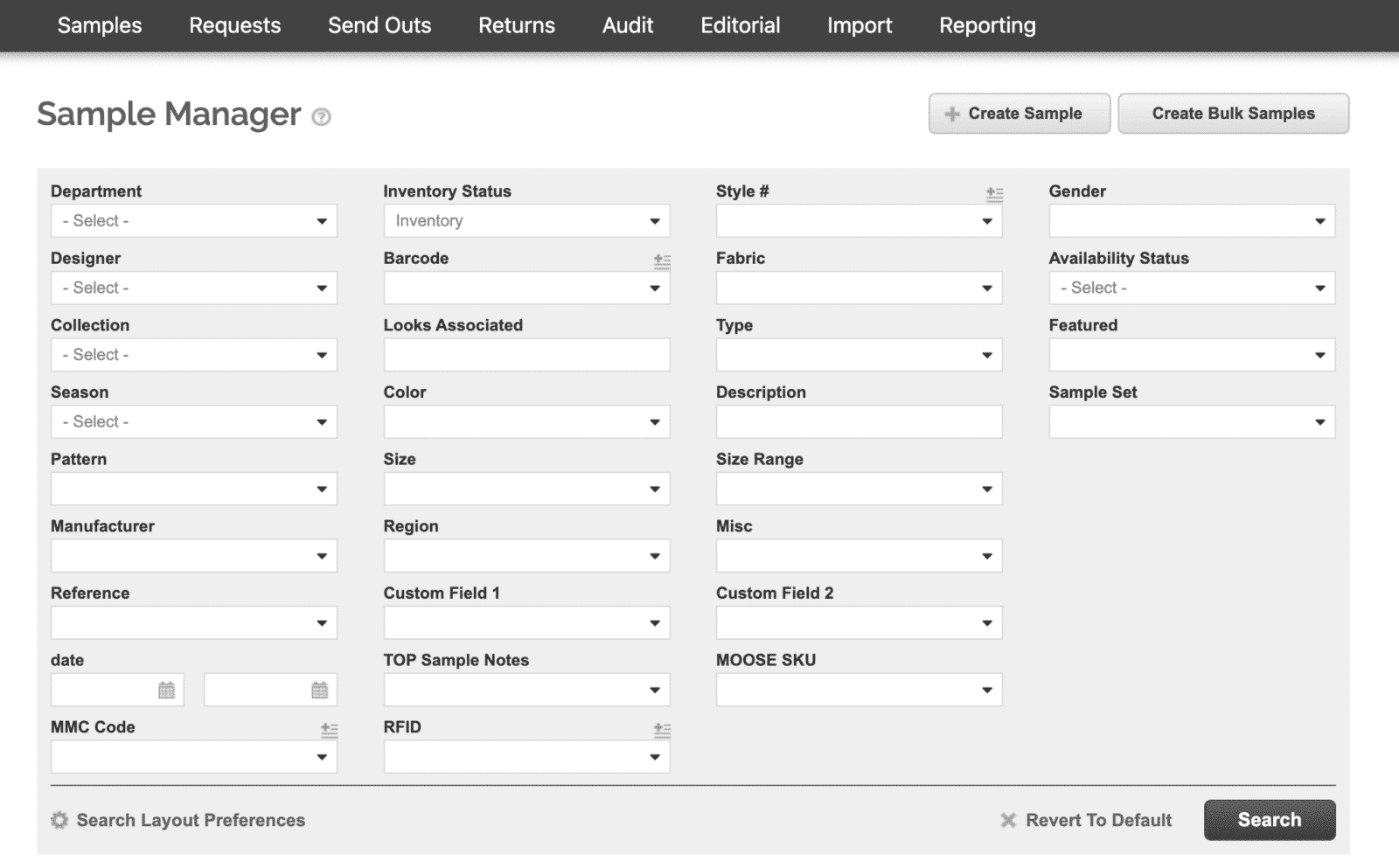Click the gear icon for Search Layout Preferences
The image size is (1399, 868).
pyautogui.click(x=59, y=820)
